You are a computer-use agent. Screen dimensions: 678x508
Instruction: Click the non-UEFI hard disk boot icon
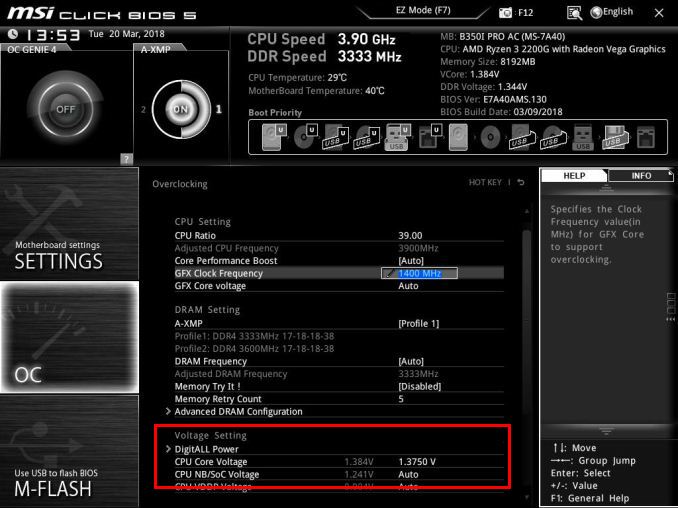click(458, 137)
